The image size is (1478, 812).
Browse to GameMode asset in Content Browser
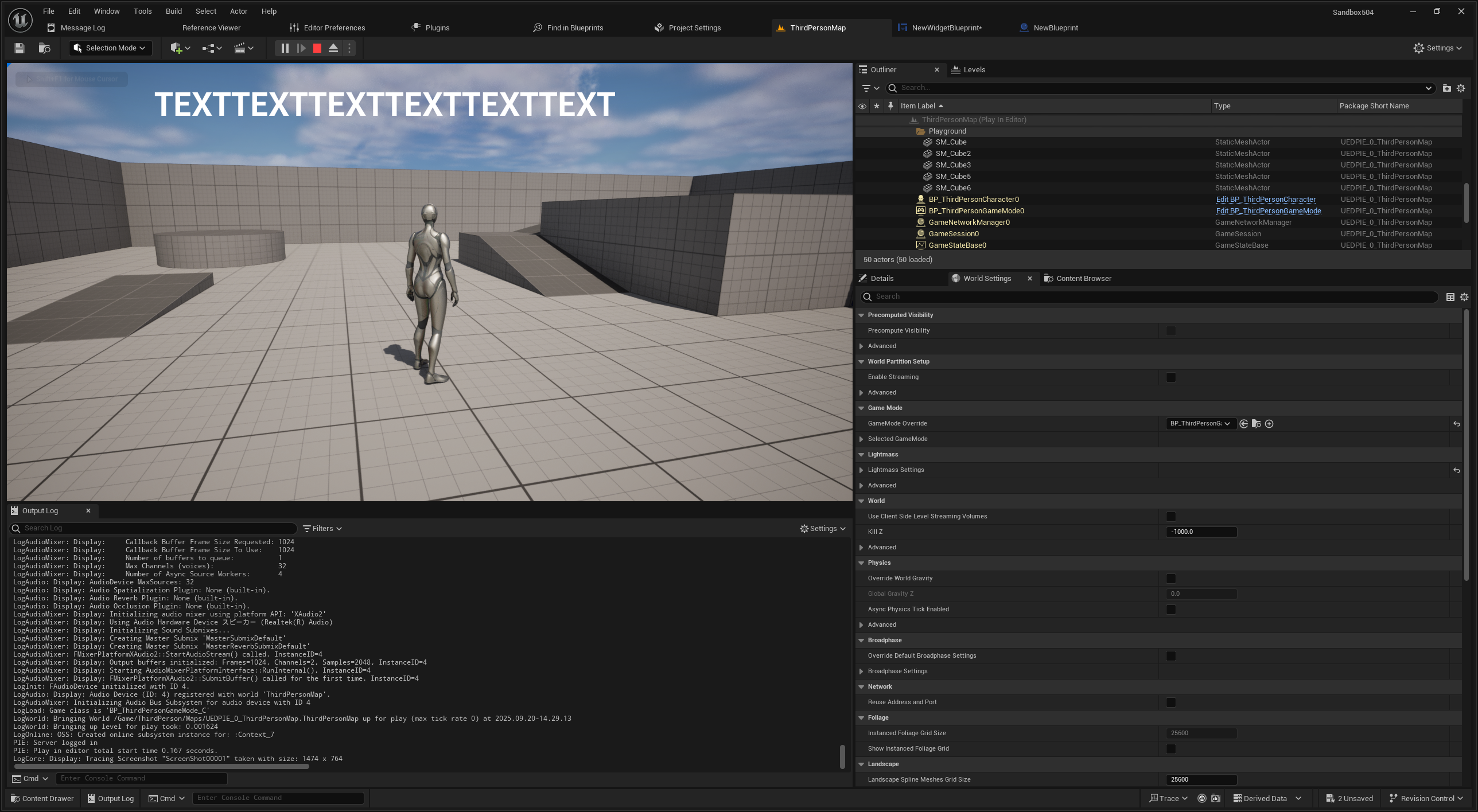point(1256,424)
